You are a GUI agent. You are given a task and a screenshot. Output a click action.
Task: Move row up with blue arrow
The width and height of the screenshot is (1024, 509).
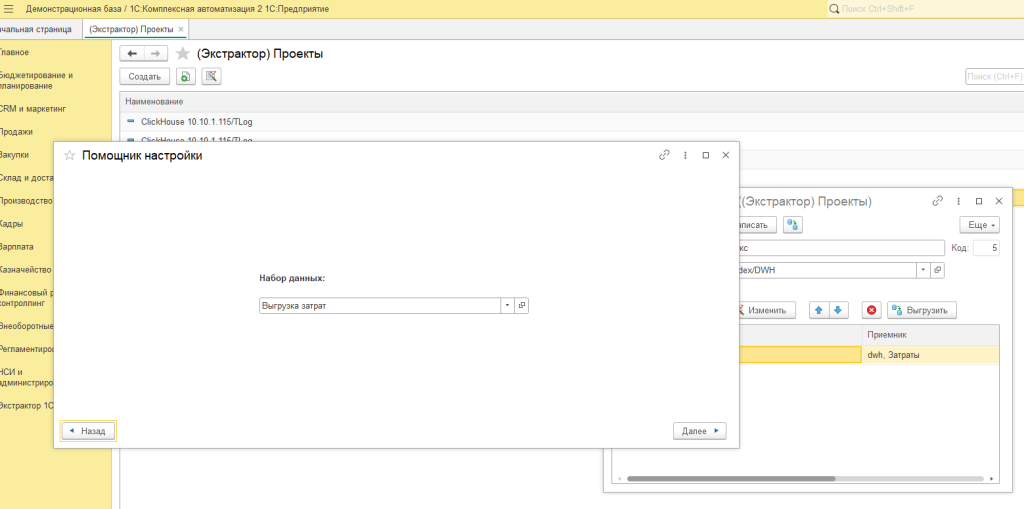click(x=819, y=310)
